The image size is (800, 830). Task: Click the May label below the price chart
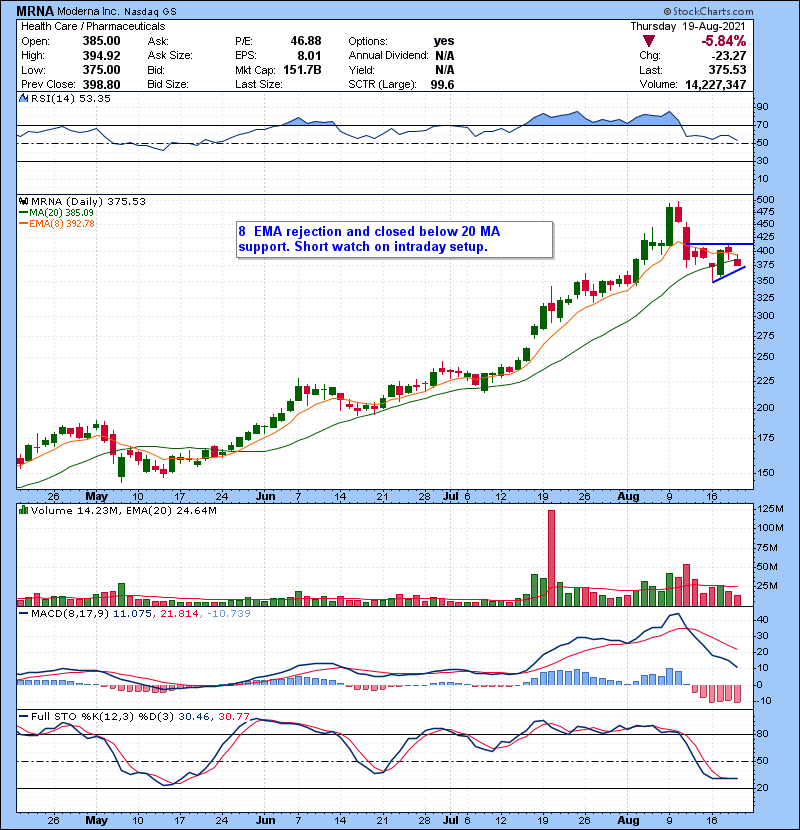(x=96, y=496)
